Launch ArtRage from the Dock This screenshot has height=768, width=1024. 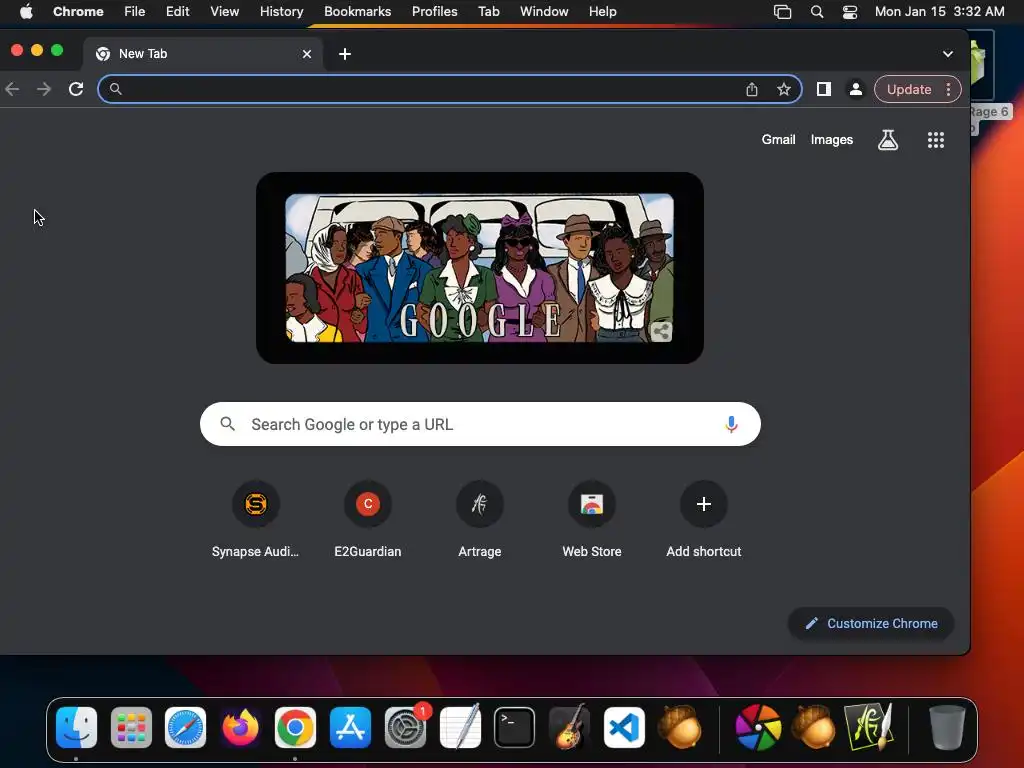click(x=868, y=728)
